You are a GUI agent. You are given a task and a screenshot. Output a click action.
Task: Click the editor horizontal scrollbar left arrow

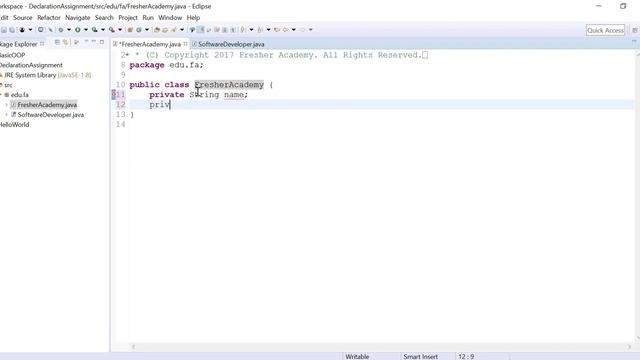133,347
